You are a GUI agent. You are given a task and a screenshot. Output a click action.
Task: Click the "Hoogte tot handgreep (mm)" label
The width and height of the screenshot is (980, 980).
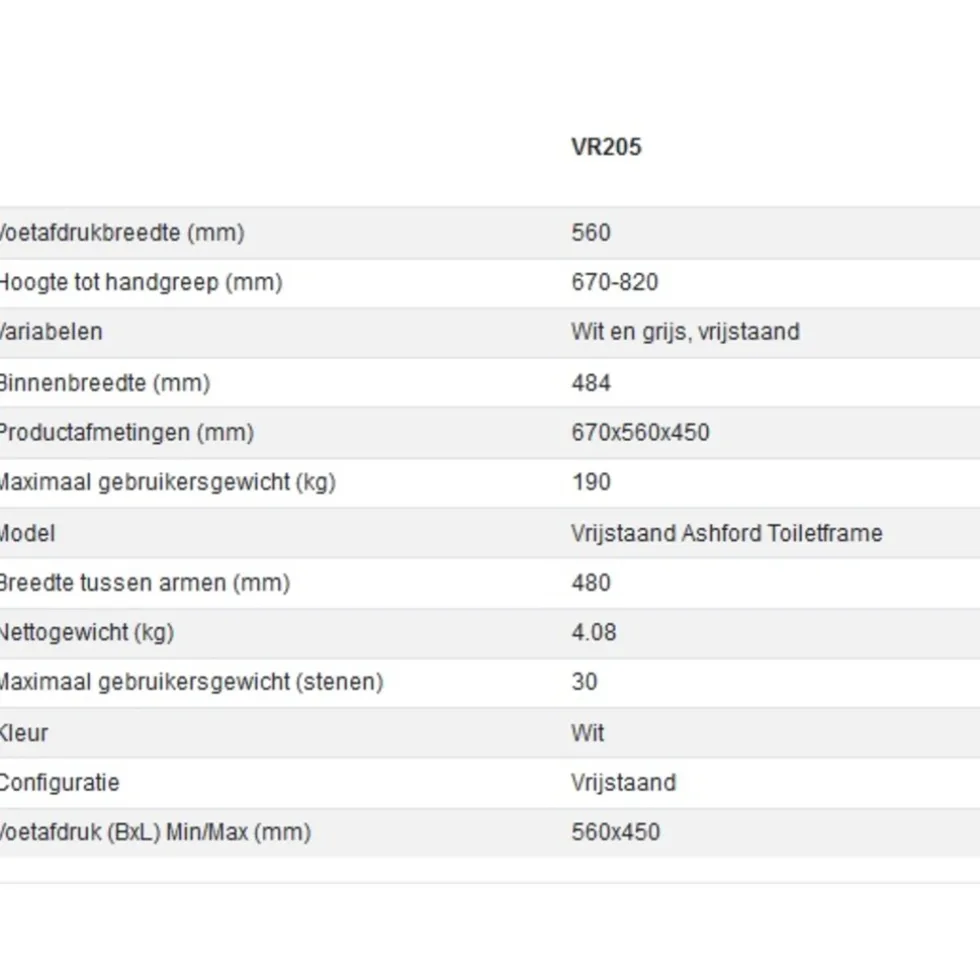click(139, 282)
